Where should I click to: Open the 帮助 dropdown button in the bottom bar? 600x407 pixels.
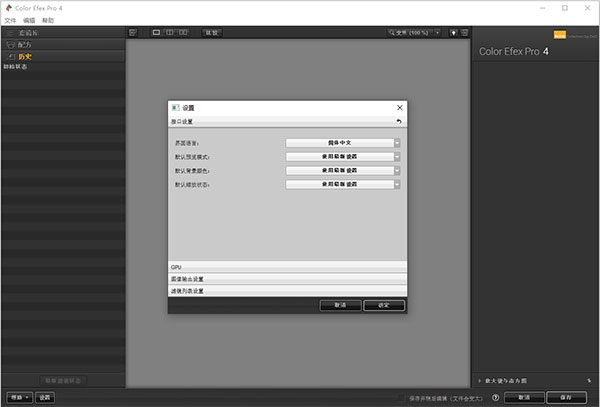pos(20,397)
